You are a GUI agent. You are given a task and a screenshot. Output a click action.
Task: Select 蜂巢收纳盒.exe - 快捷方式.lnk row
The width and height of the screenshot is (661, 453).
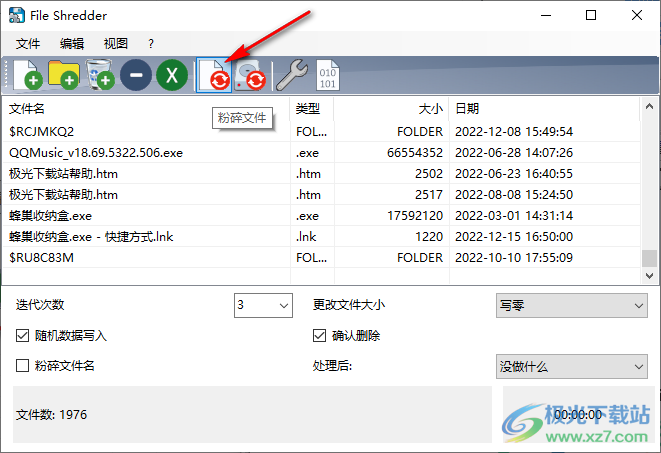[x=322, y=236]
